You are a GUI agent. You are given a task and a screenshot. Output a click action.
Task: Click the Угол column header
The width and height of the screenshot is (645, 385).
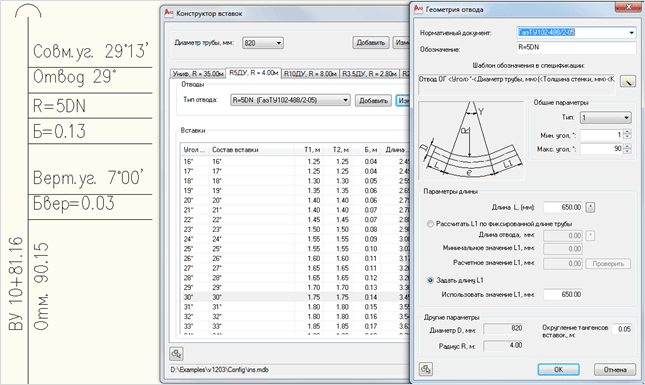click(x=195, y=150)
